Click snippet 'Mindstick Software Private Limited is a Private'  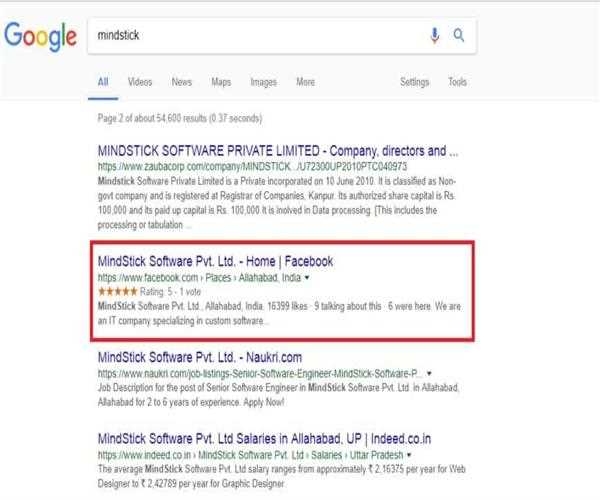pyautogui.click(x=277, y=203)
